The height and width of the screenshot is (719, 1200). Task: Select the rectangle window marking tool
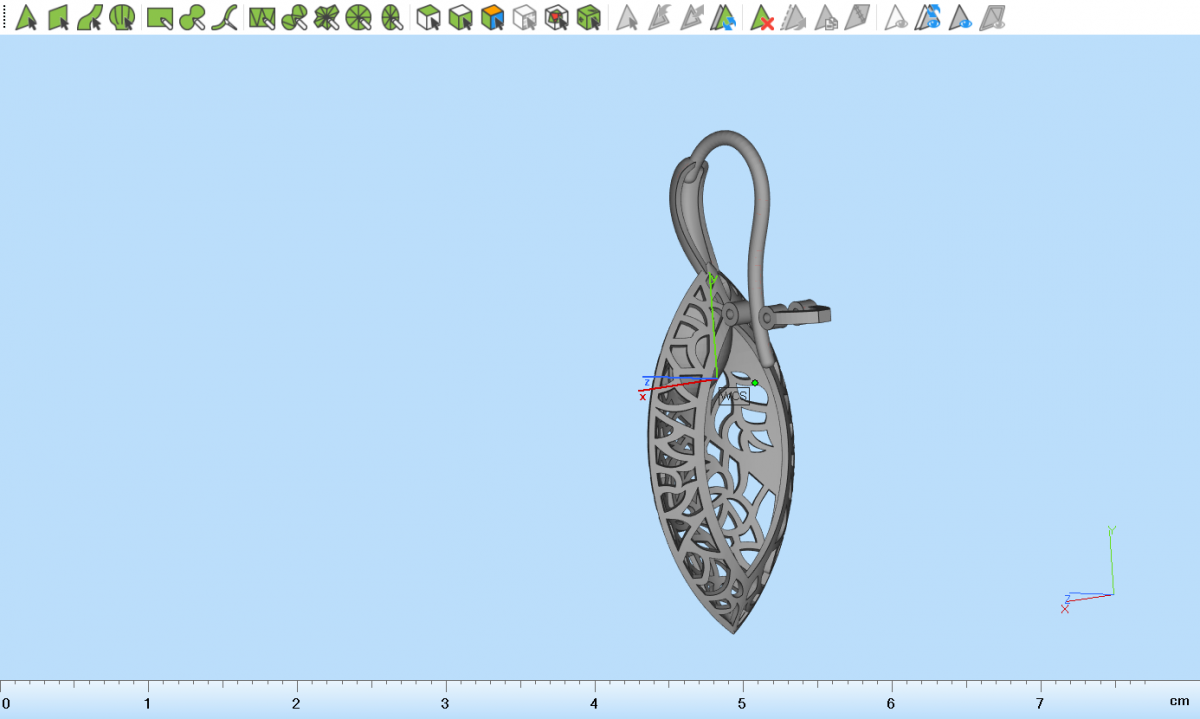[160, 17]
